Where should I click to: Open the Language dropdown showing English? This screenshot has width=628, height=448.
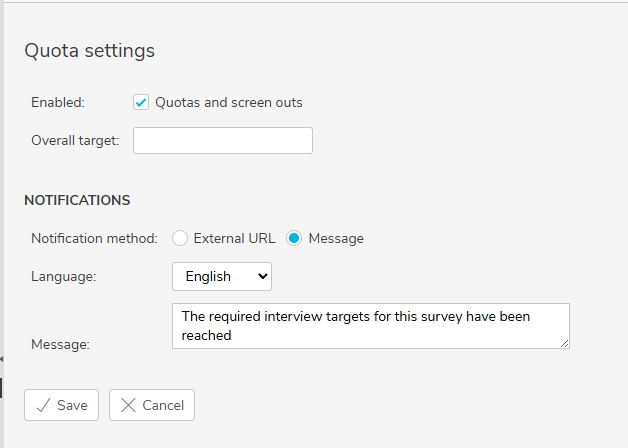tap(222, 277)
